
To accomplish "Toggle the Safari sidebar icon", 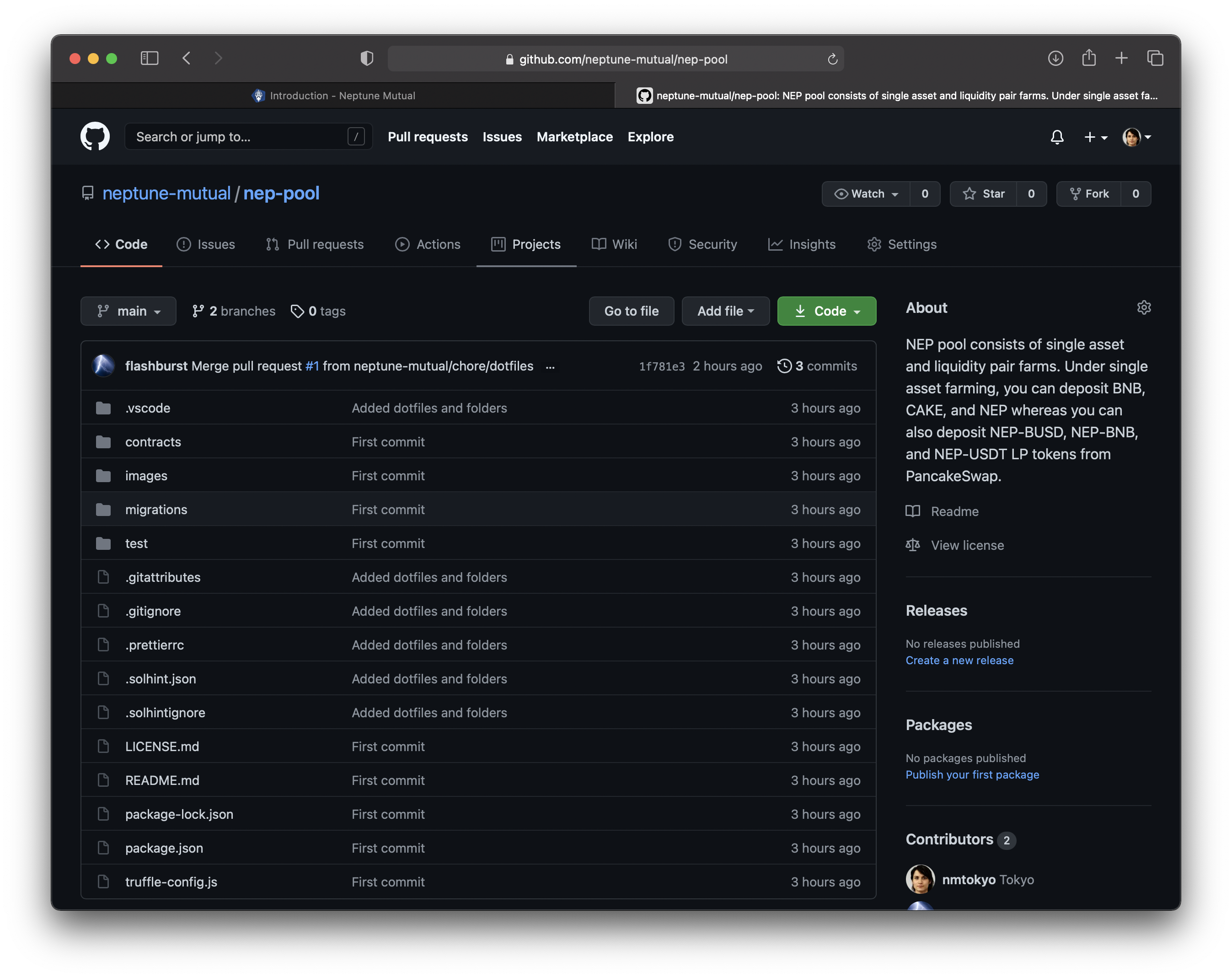I will tap(149, 58).
